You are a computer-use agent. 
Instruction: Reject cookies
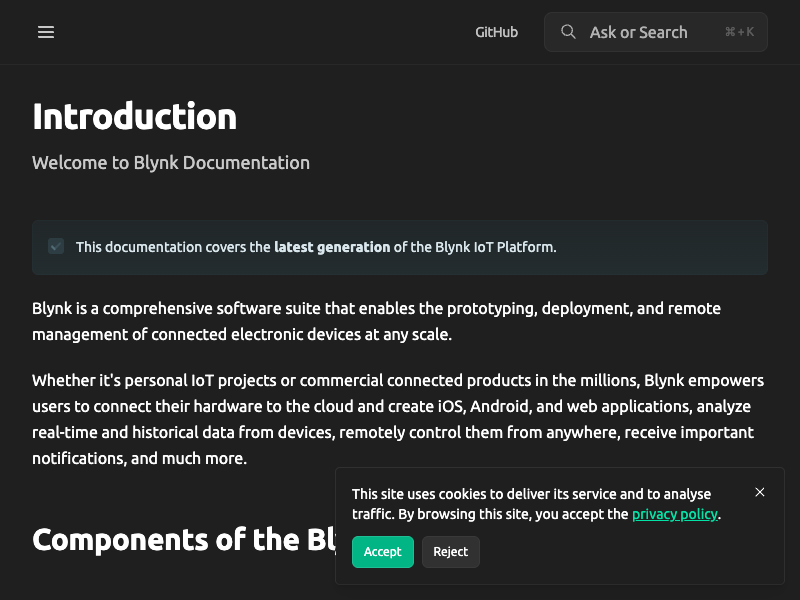[451, 552]
